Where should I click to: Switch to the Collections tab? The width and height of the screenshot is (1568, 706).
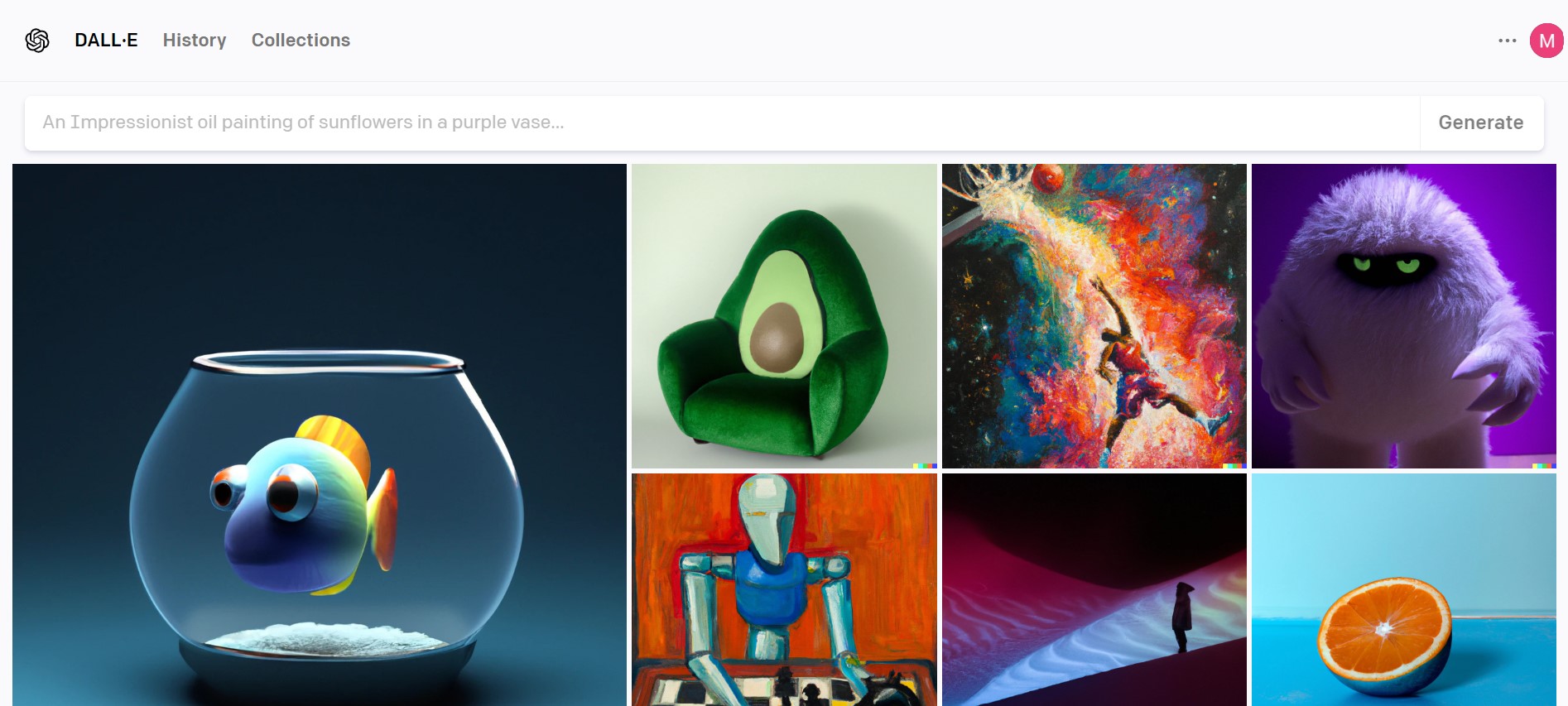point(301,40)
